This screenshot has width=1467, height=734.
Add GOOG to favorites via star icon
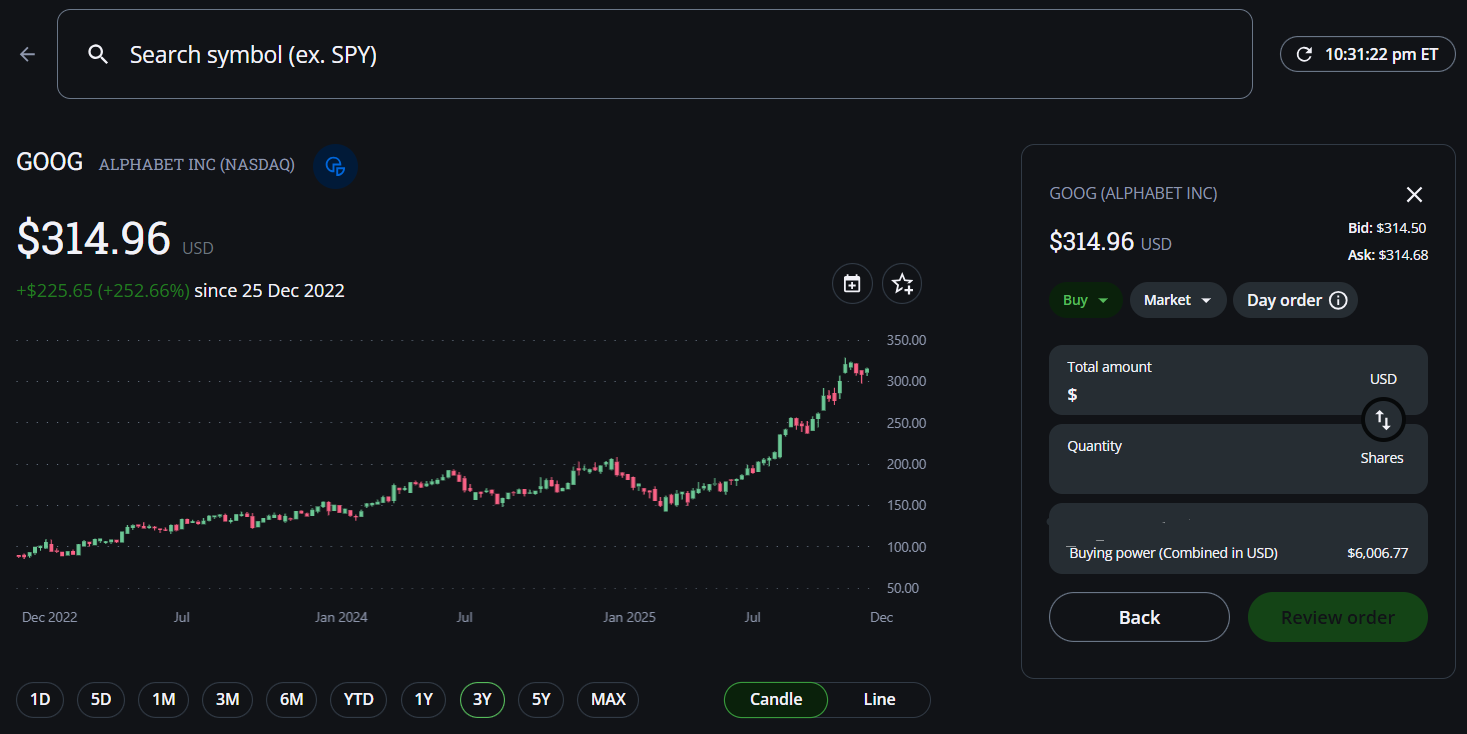(x=901, y=284)
